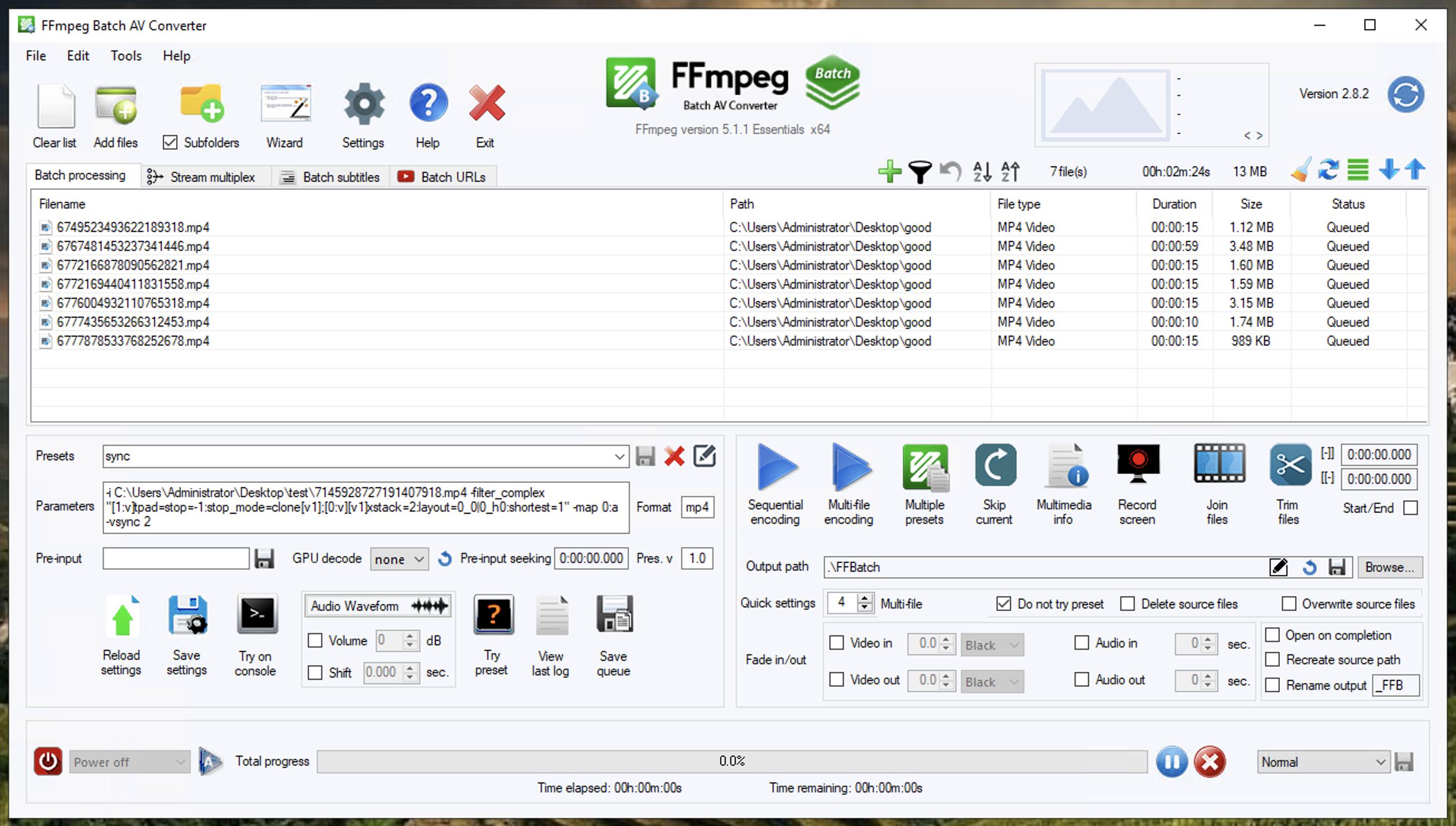This screenshot has width=1456, height=826.
Task: Abort encoding with red X button
Action: (1209, 762)
